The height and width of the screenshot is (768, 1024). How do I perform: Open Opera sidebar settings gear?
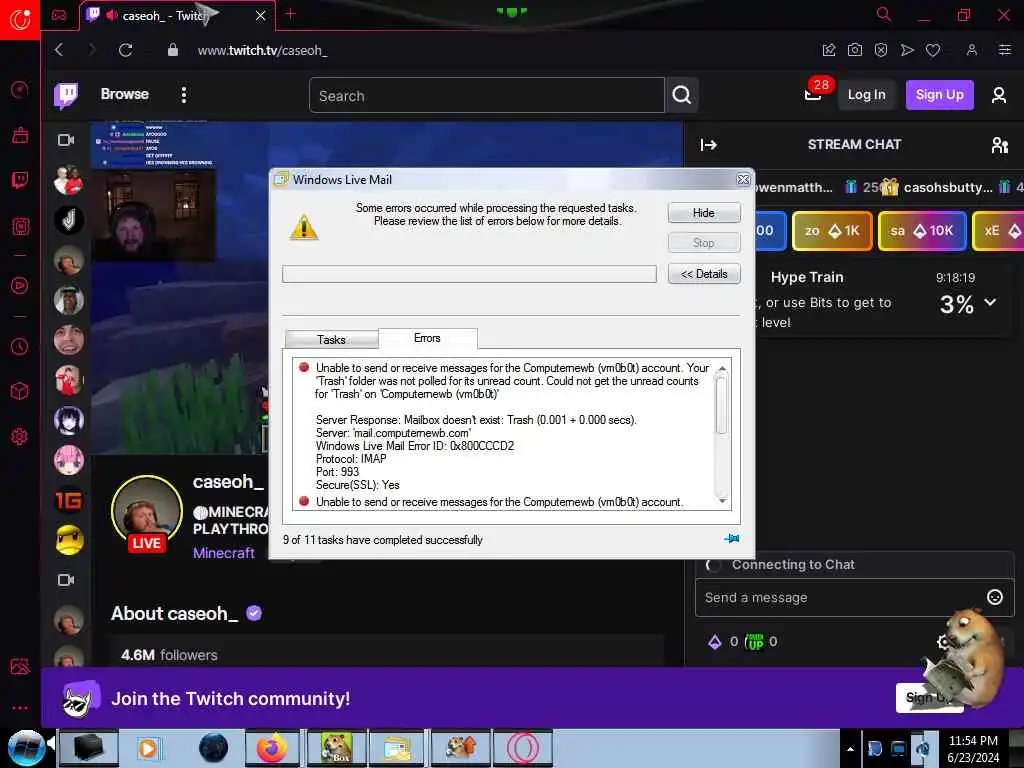coord(20,436)
